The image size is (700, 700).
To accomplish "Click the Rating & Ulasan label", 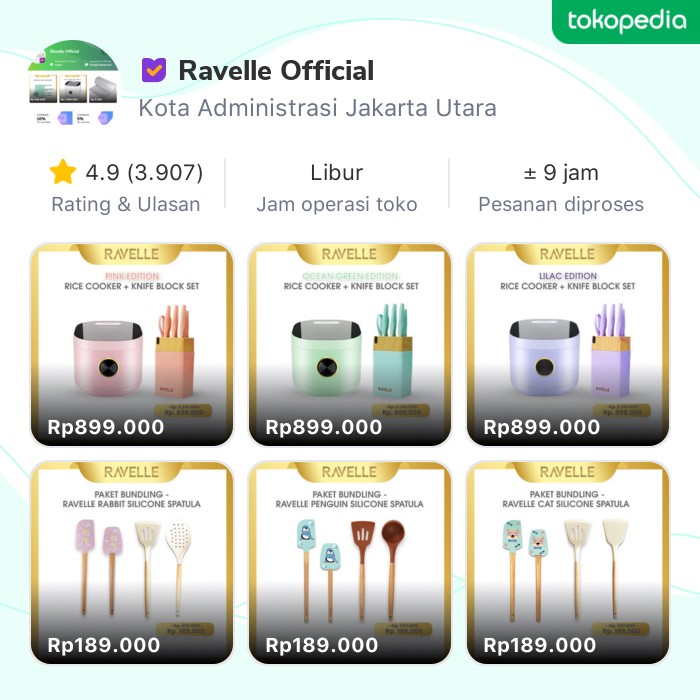I will [x=126, y=204].
